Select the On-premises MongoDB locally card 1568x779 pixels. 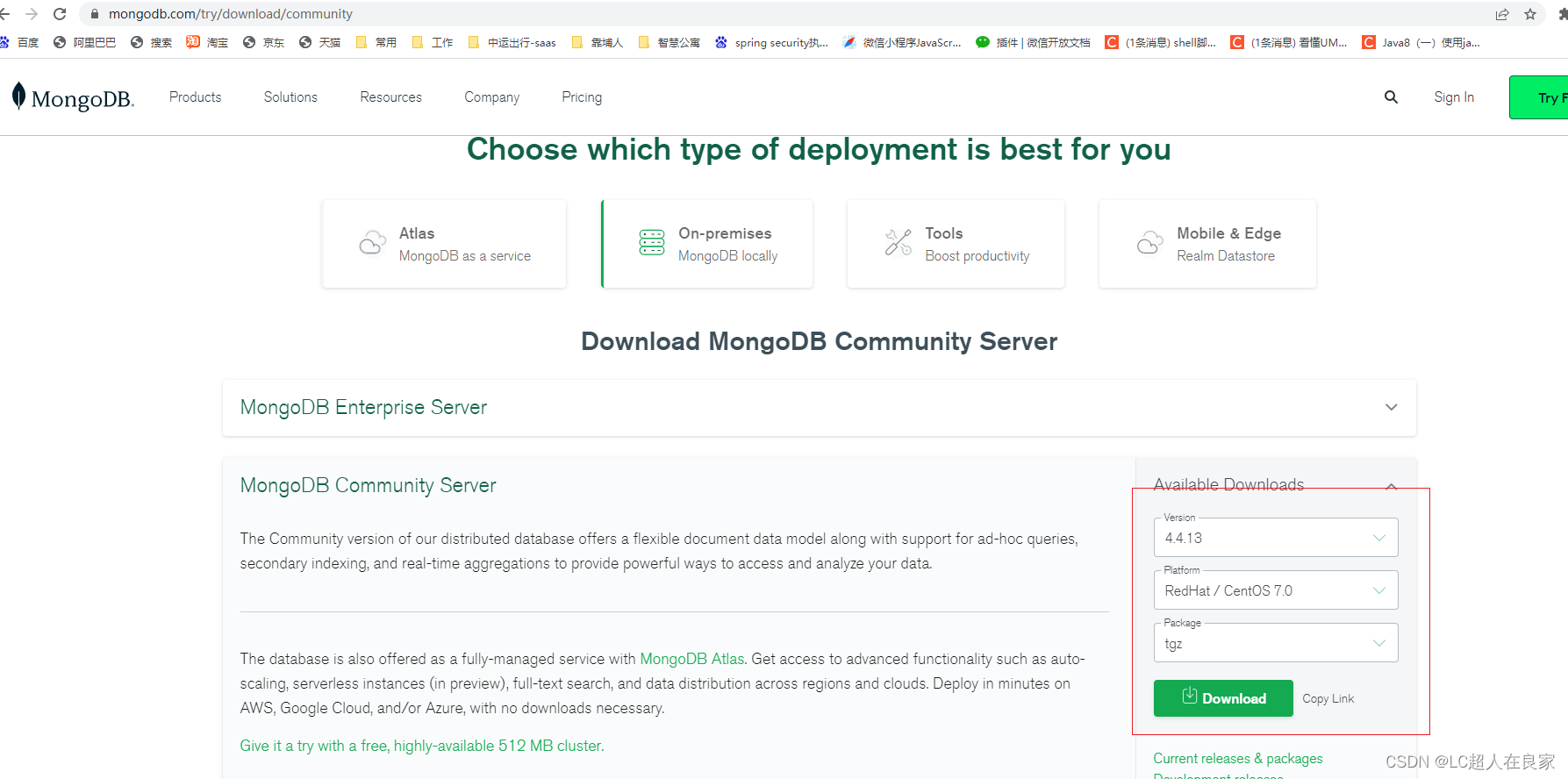pyautogui.click(x=707, y=244)
